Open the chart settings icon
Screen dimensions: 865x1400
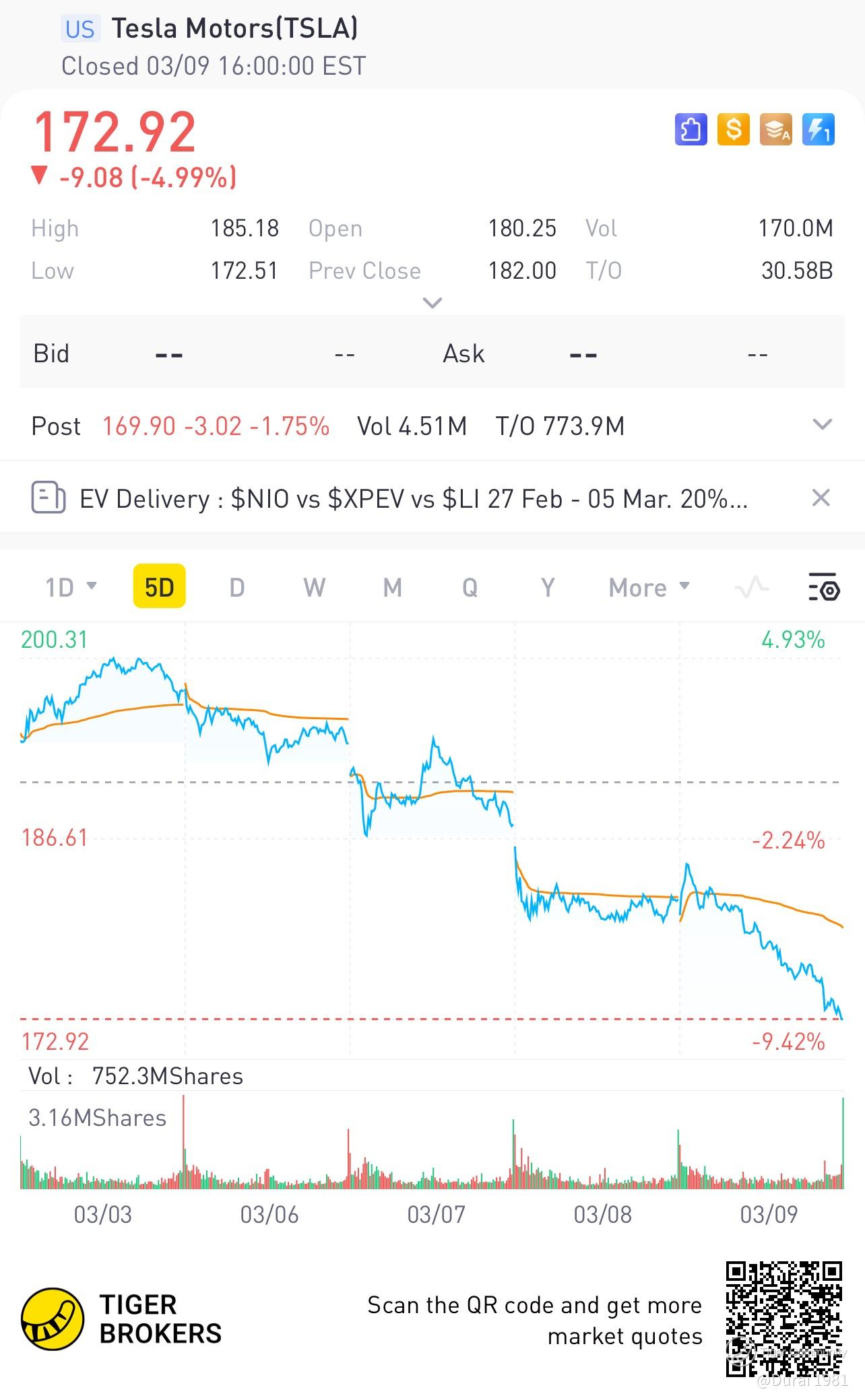coord(823,588)
